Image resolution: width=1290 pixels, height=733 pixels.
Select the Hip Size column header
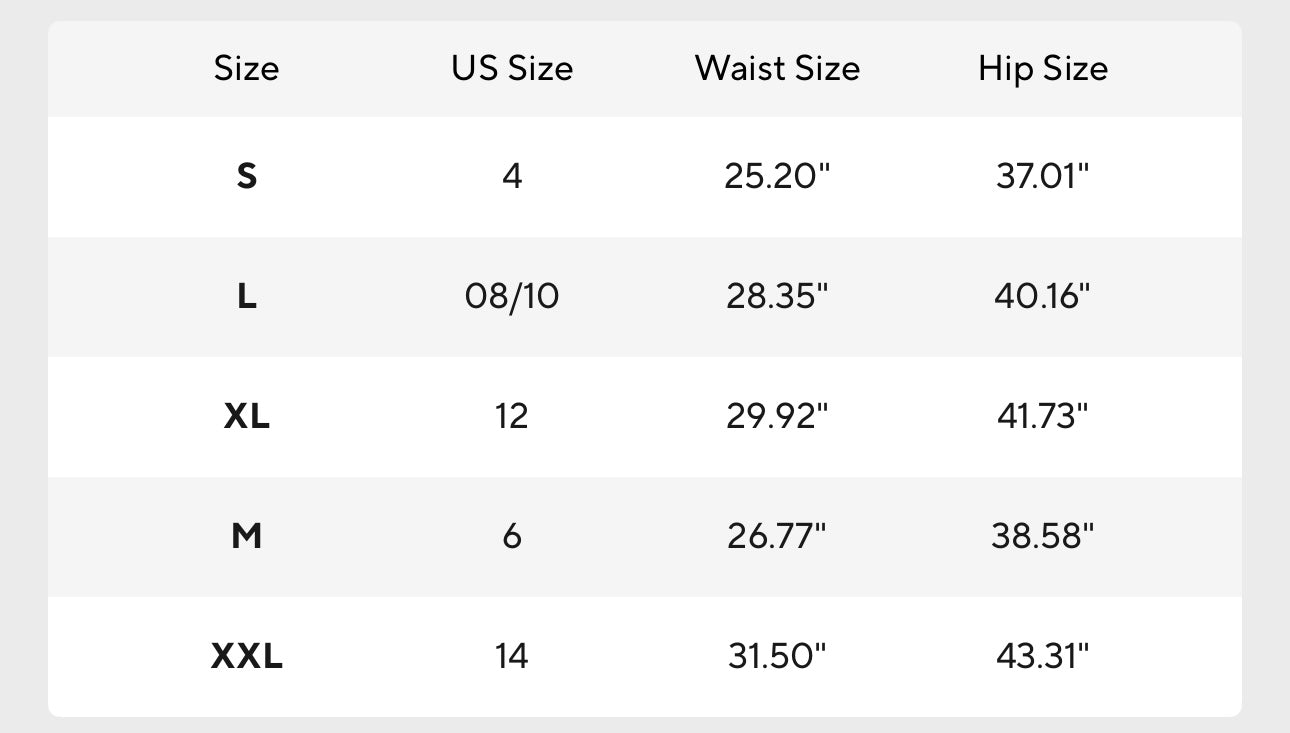[1043, 68]
